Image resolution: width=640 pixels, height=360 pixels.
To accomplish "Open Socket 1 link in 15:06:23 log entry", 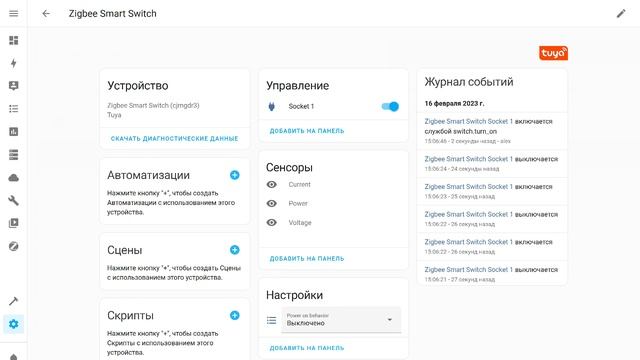I will [x=469, y=187].
